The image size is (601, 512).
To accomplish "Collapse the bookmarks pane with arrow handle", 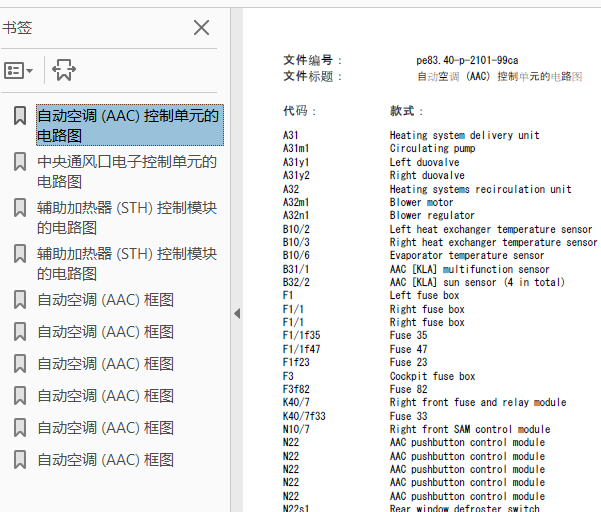I will (x=237, y=313).
